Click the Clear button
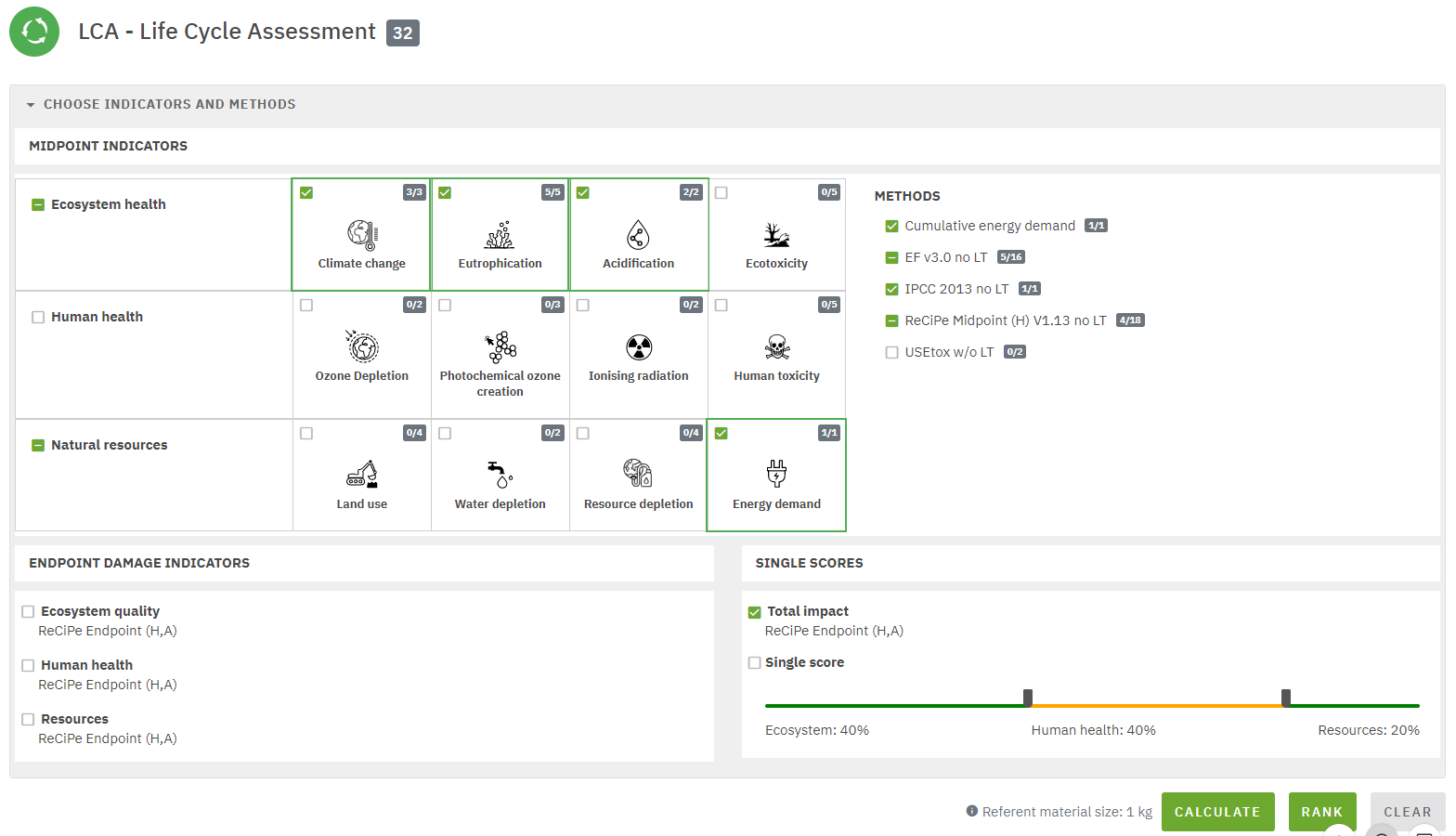Screen dimensions: 1456x836 1407,812
